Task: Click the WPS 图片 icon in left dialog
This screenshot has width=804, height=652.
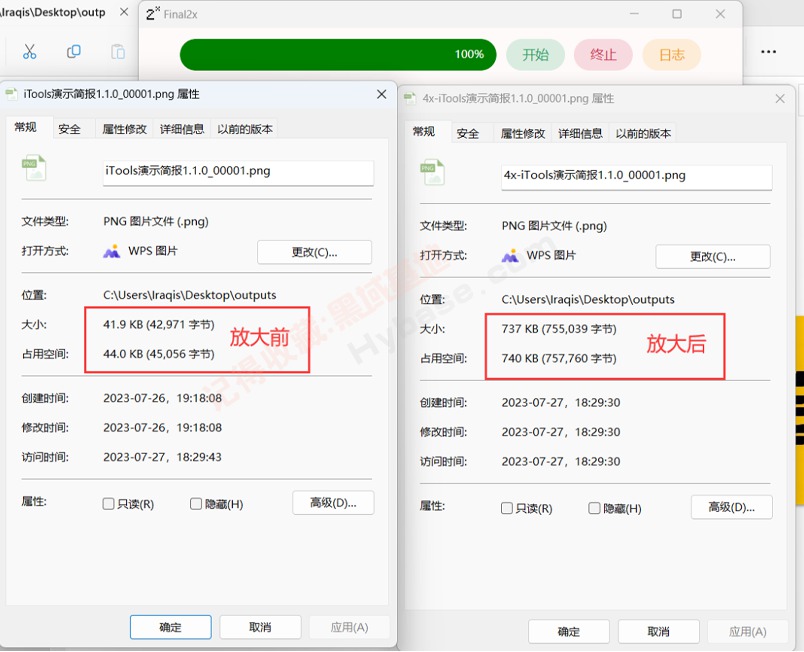Action: click(112, 251)
